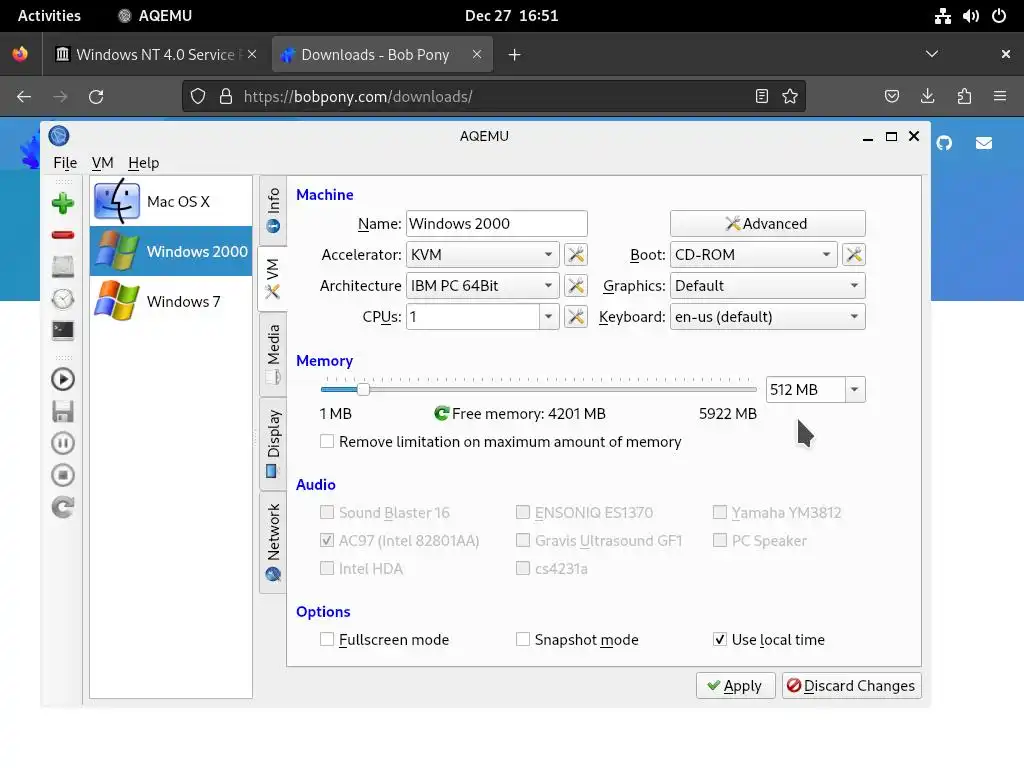Open the VM menu
Image resolution: width=1024 pixels, height=768 pixels.
pyautogui.click(x=103, y=163)
